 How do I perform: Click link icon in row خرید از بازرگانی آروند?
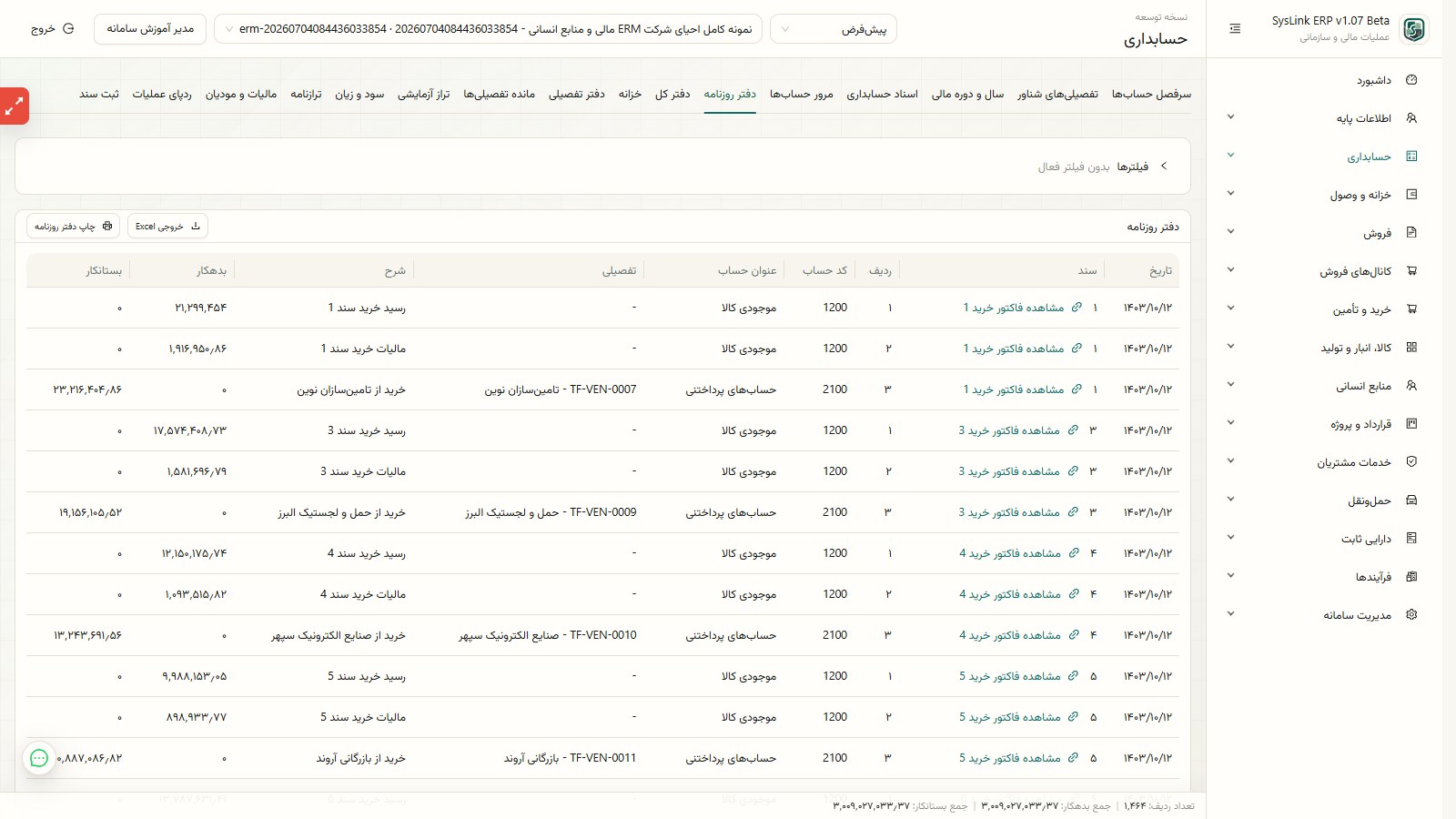1073,758
